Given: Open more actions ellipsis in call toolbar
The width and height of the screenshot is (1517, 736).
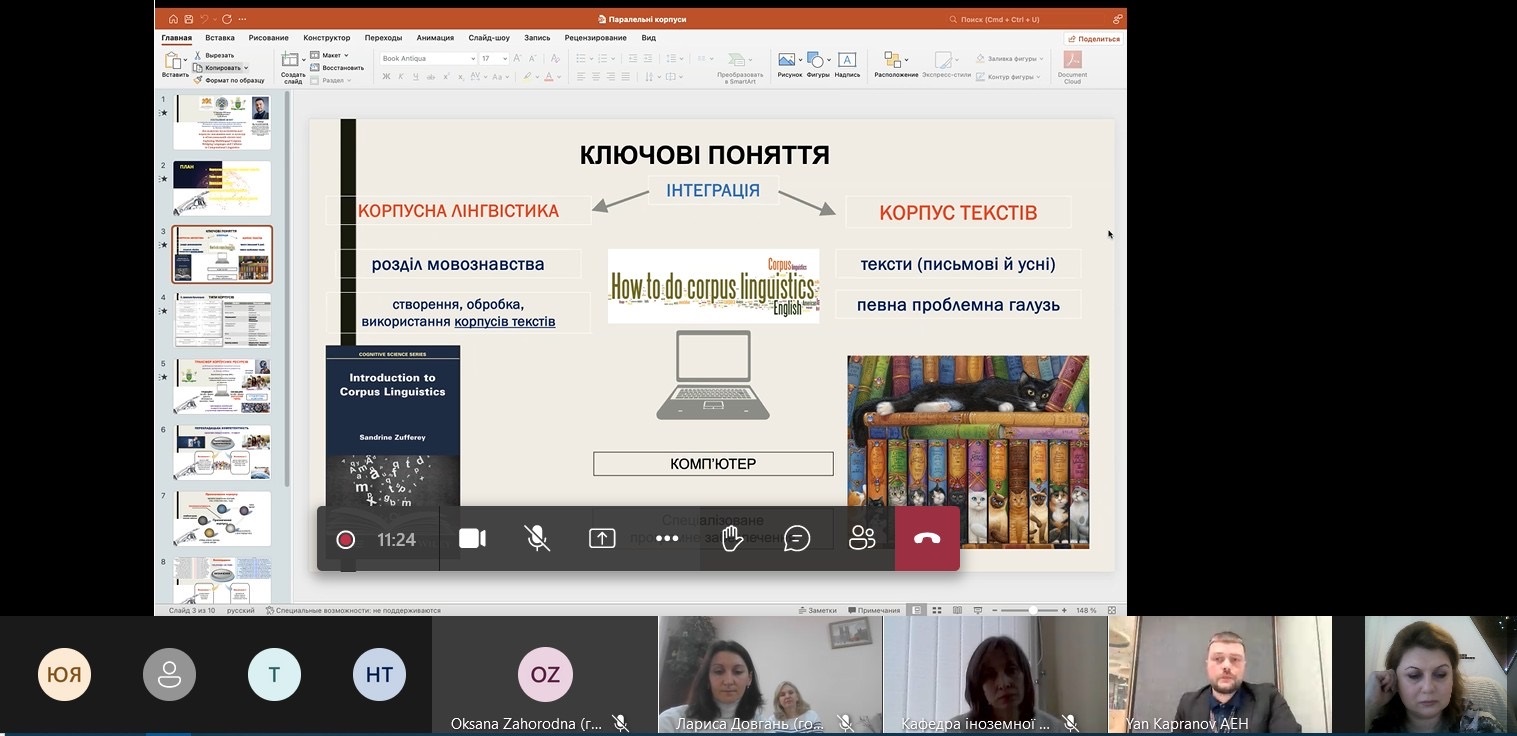Looking at the screenshot, I should pos(667,539).
